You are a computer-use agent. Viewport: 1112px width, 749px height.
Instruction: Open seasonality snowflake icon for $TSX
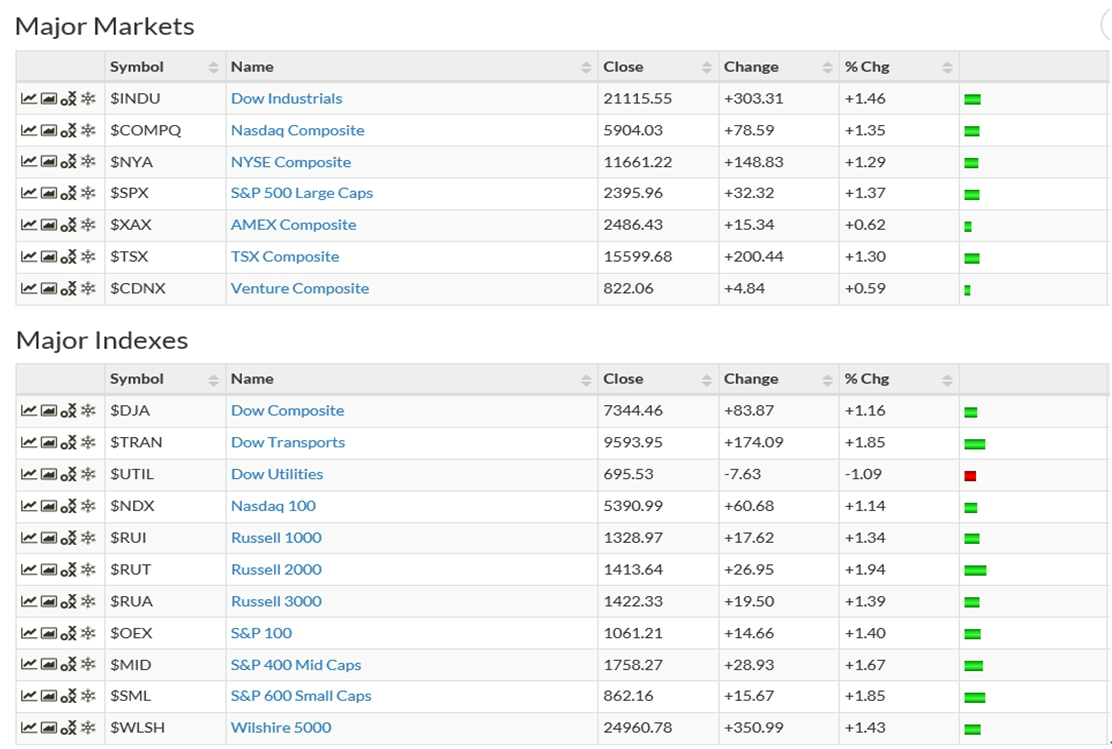[x=88, y=257]
